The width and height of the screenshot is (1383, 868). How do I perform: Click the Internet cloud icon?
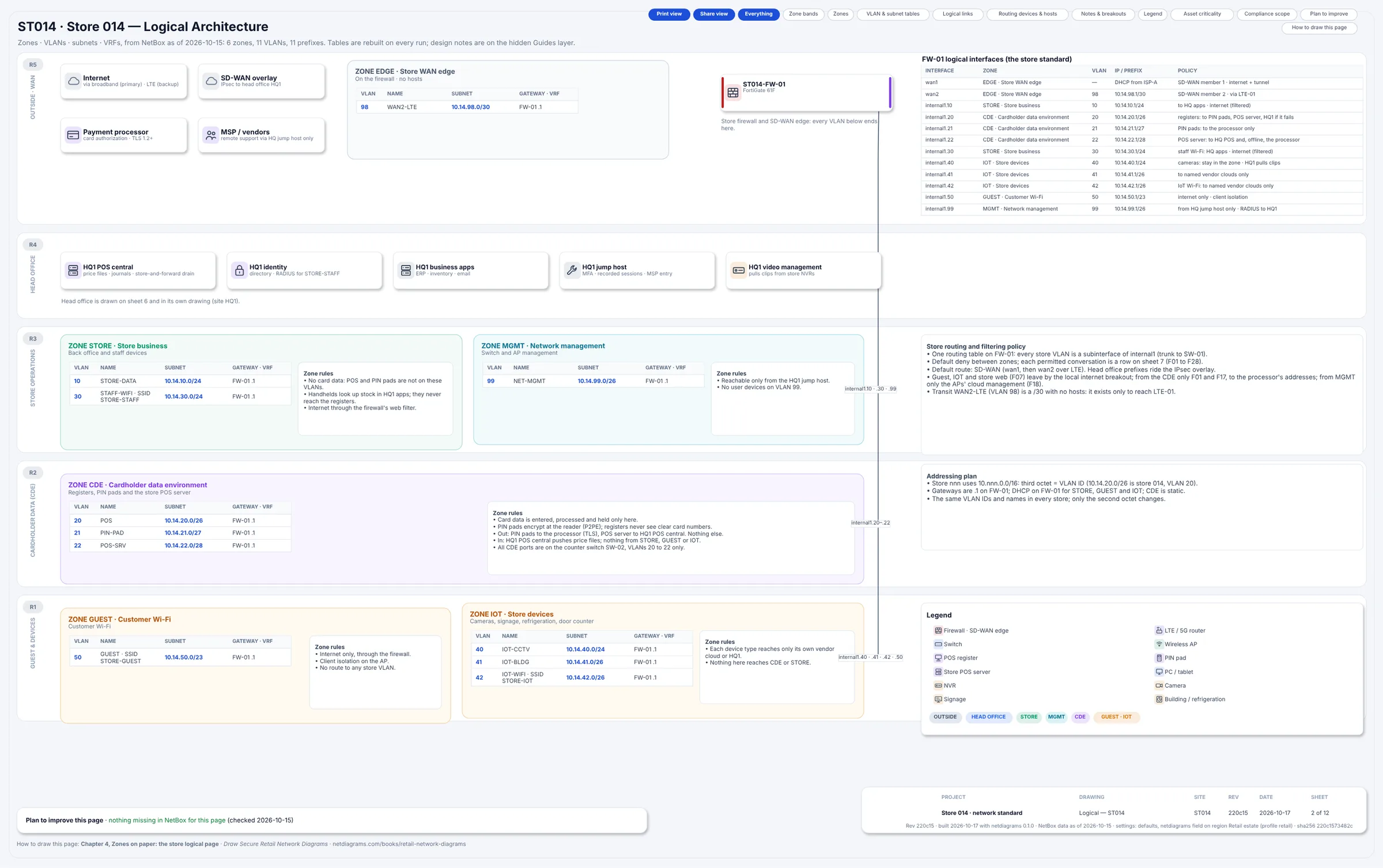(x=73, y=81)
